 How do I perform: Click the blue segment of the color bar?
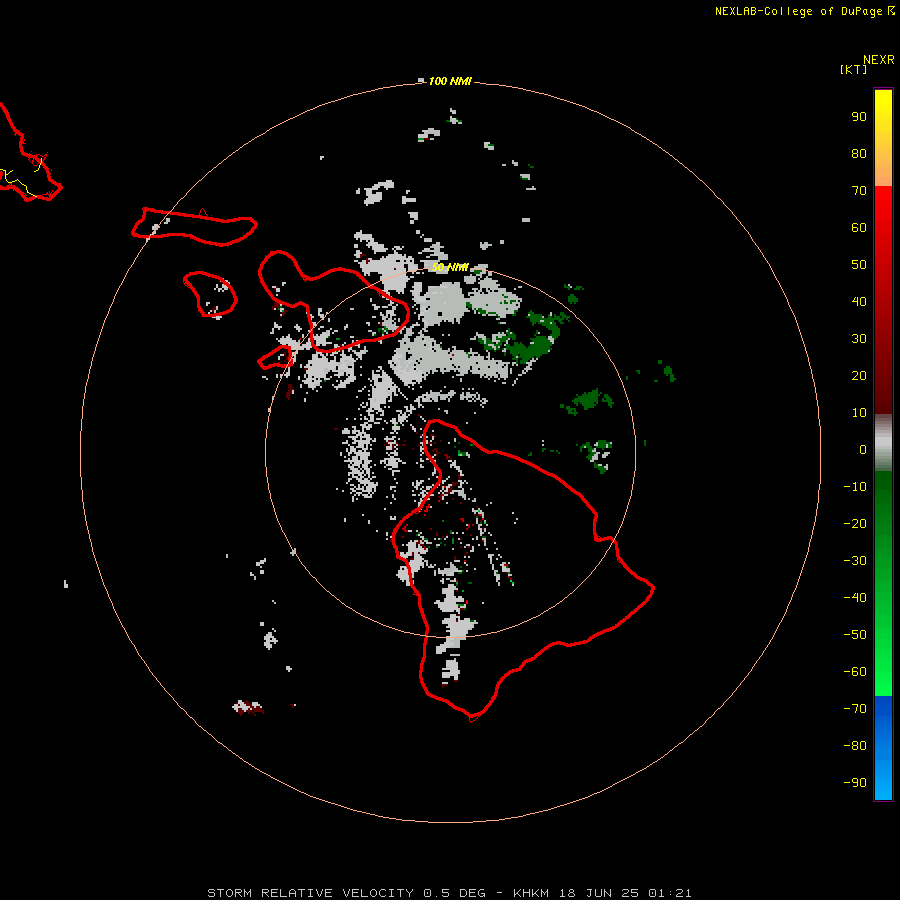[x=883, y=748]
